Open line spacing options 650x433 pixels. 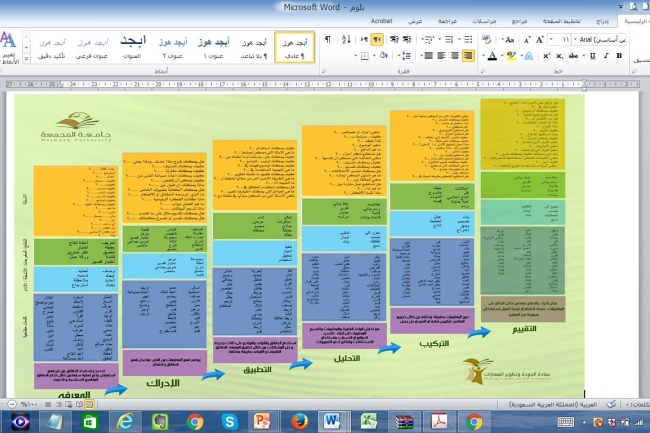[405, 56]
